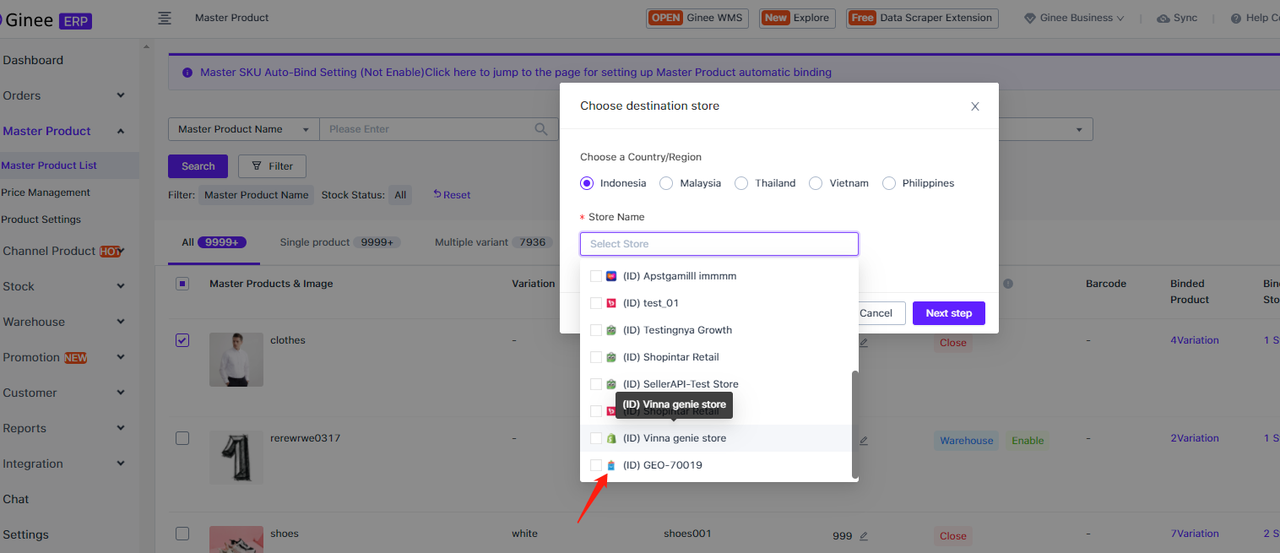Check the (ID) SellerAPI-Test Store checkbox
Screen dimensions: 1280x553
596,384
